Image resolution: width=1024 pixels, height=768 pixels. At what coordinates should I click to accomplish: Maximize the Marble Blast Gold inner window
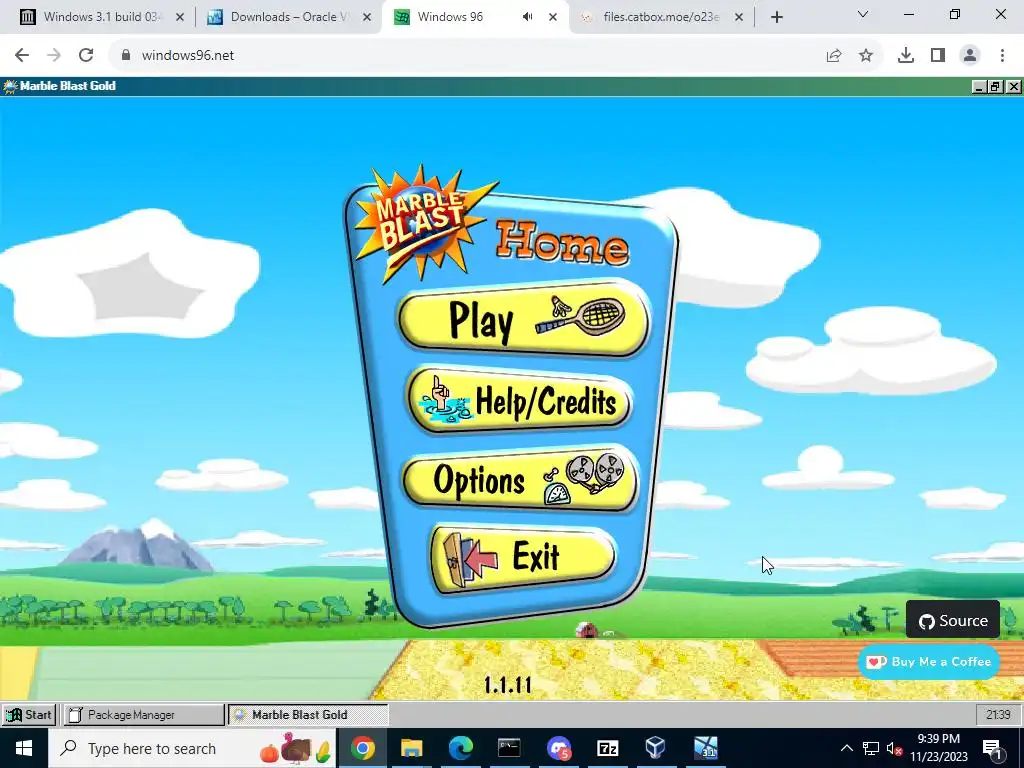pyautogui.click(x=996, y=86)
